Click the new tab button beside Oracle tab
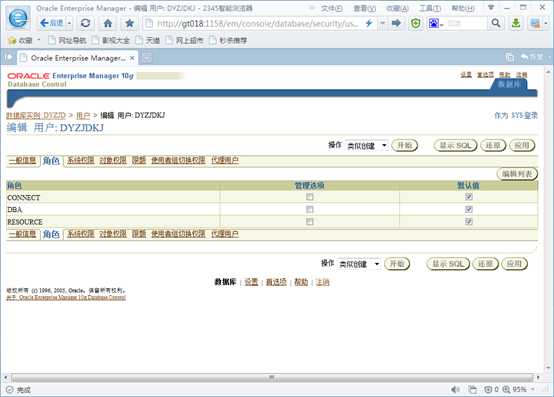 [147, 57]
